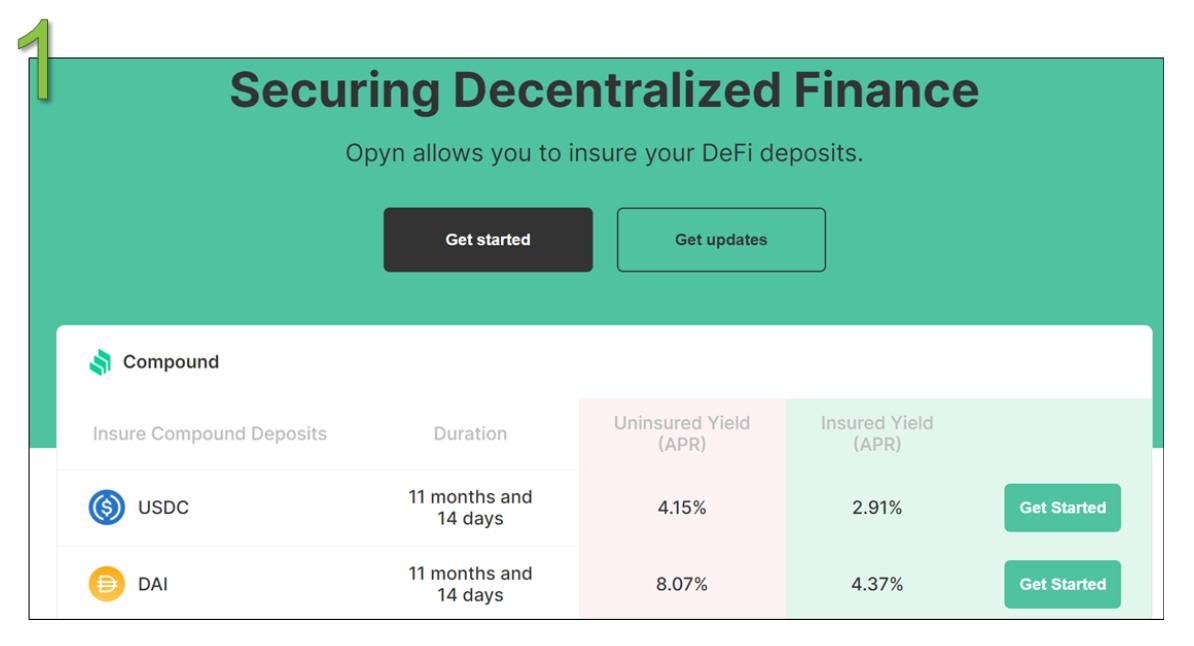
Task: Click the Uninsured Yield (APR) header
Action: pyautogui.click(x=682, y=434)
